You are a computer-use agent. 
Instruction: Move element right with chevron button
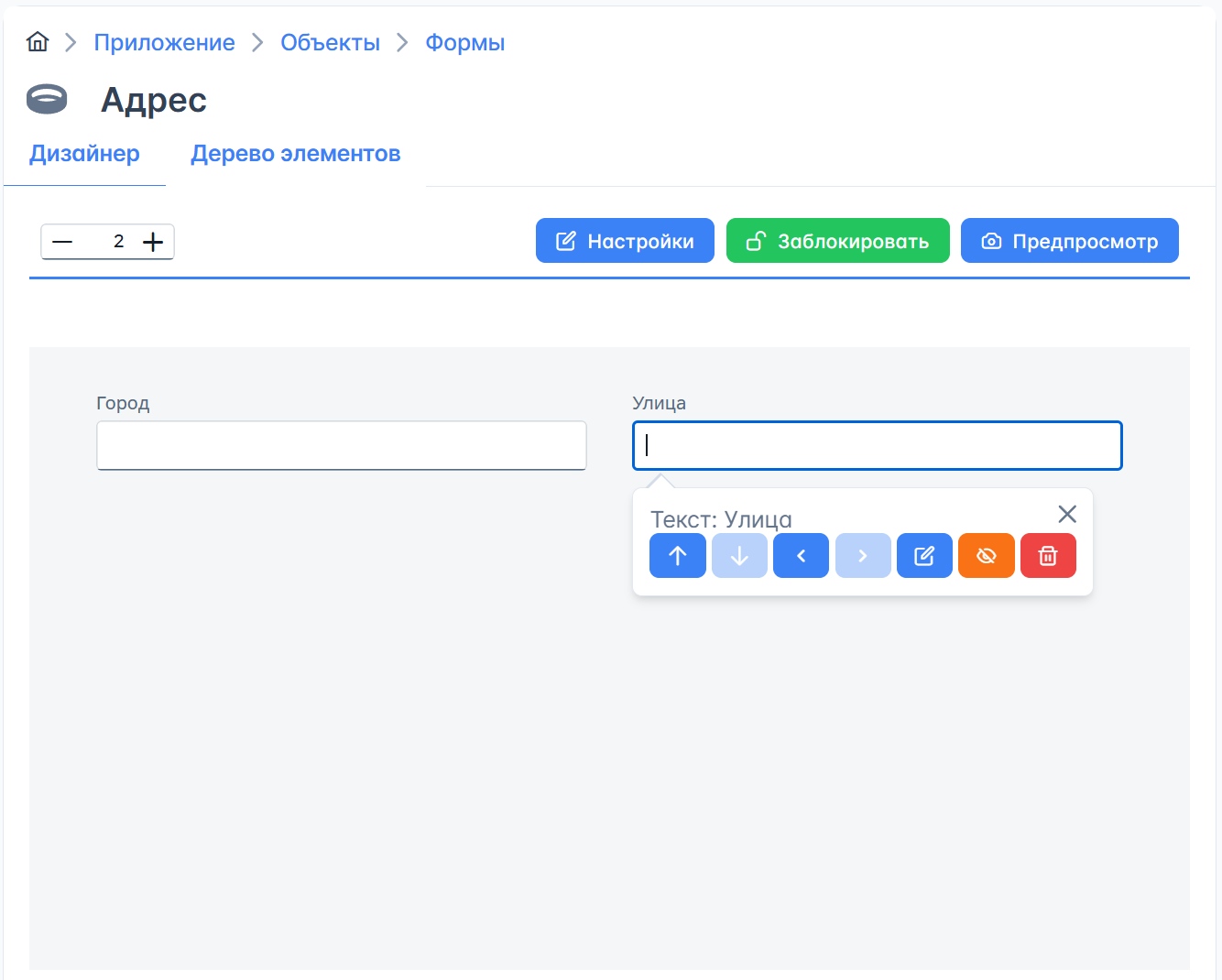pos(863,556)
